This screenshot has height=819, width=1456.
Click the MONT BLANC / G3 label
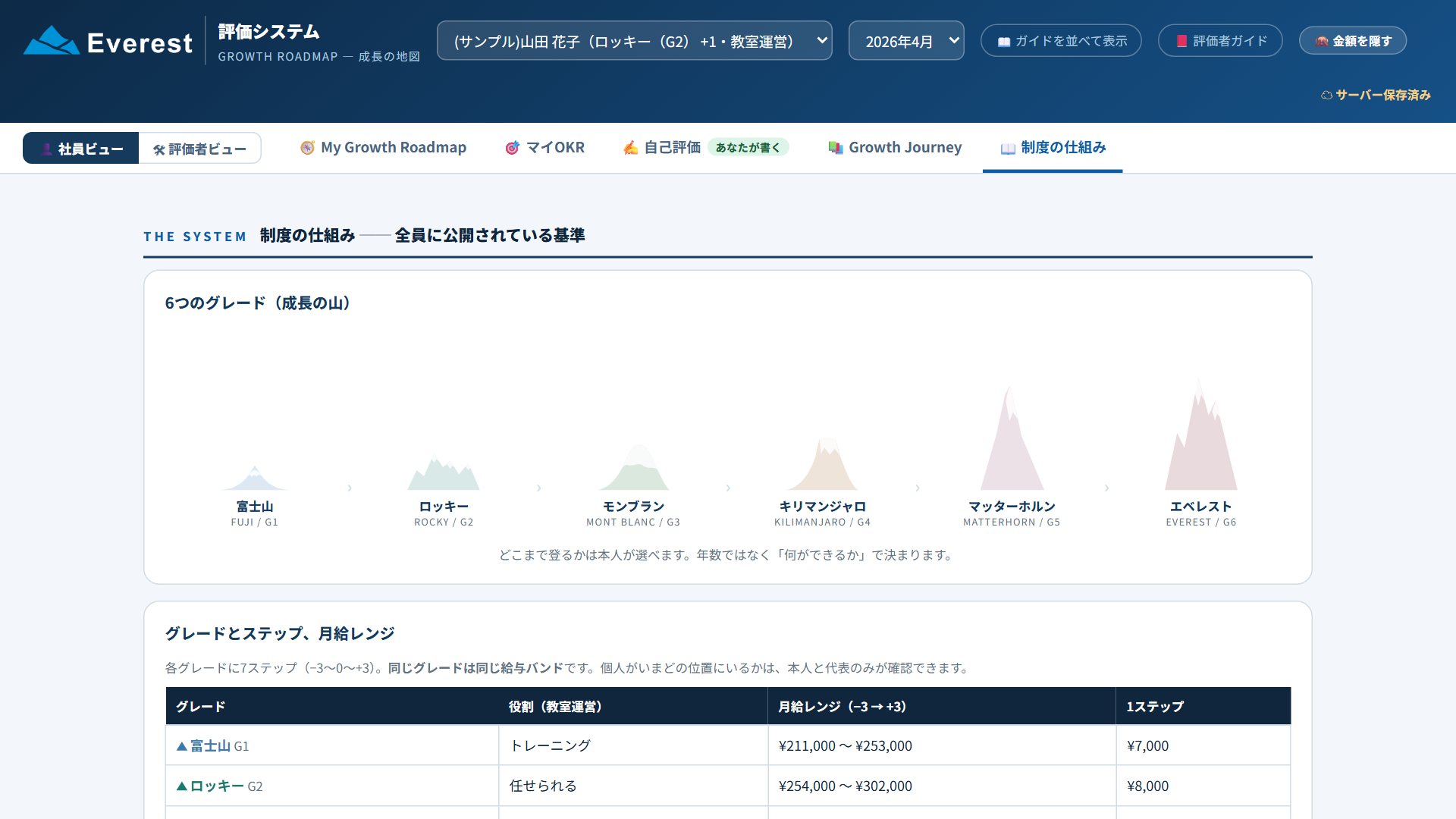[633, 522]
